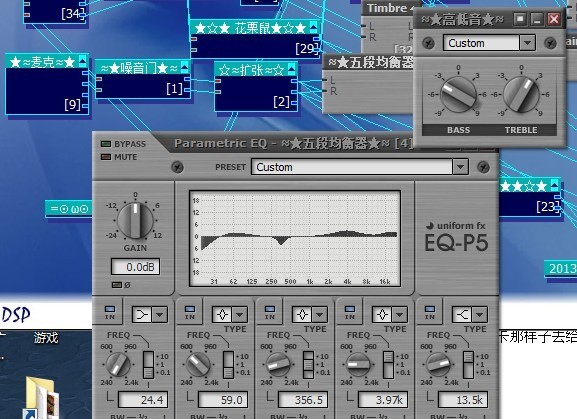This screenshot has height=419, width=577.
Task: Open the PRESET dropdown in Parametric EQ
Action: click(x=460, y=167)
